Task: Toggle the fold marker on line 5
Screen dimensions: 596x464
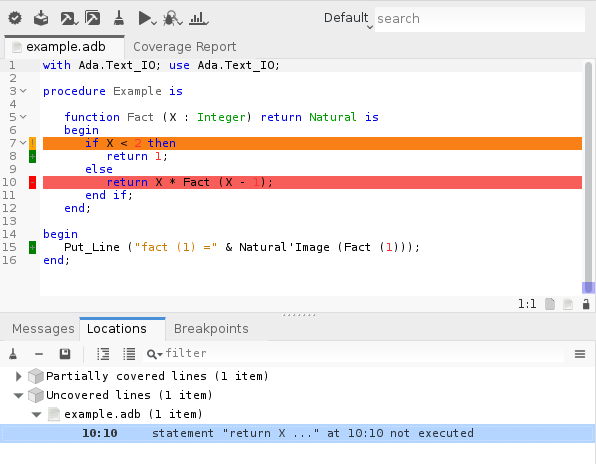Action: point(23,117)
